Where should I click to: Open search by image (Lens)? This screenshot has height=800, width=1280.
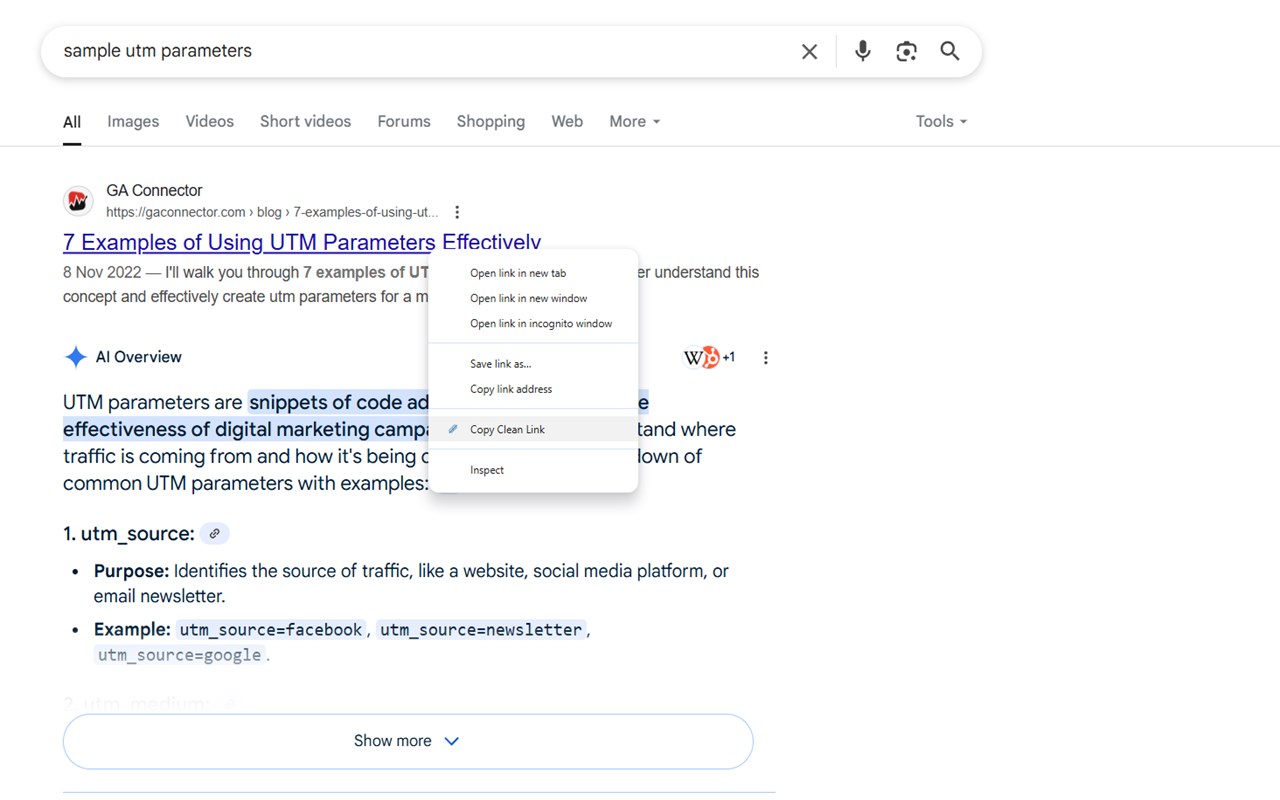point(906,52)
